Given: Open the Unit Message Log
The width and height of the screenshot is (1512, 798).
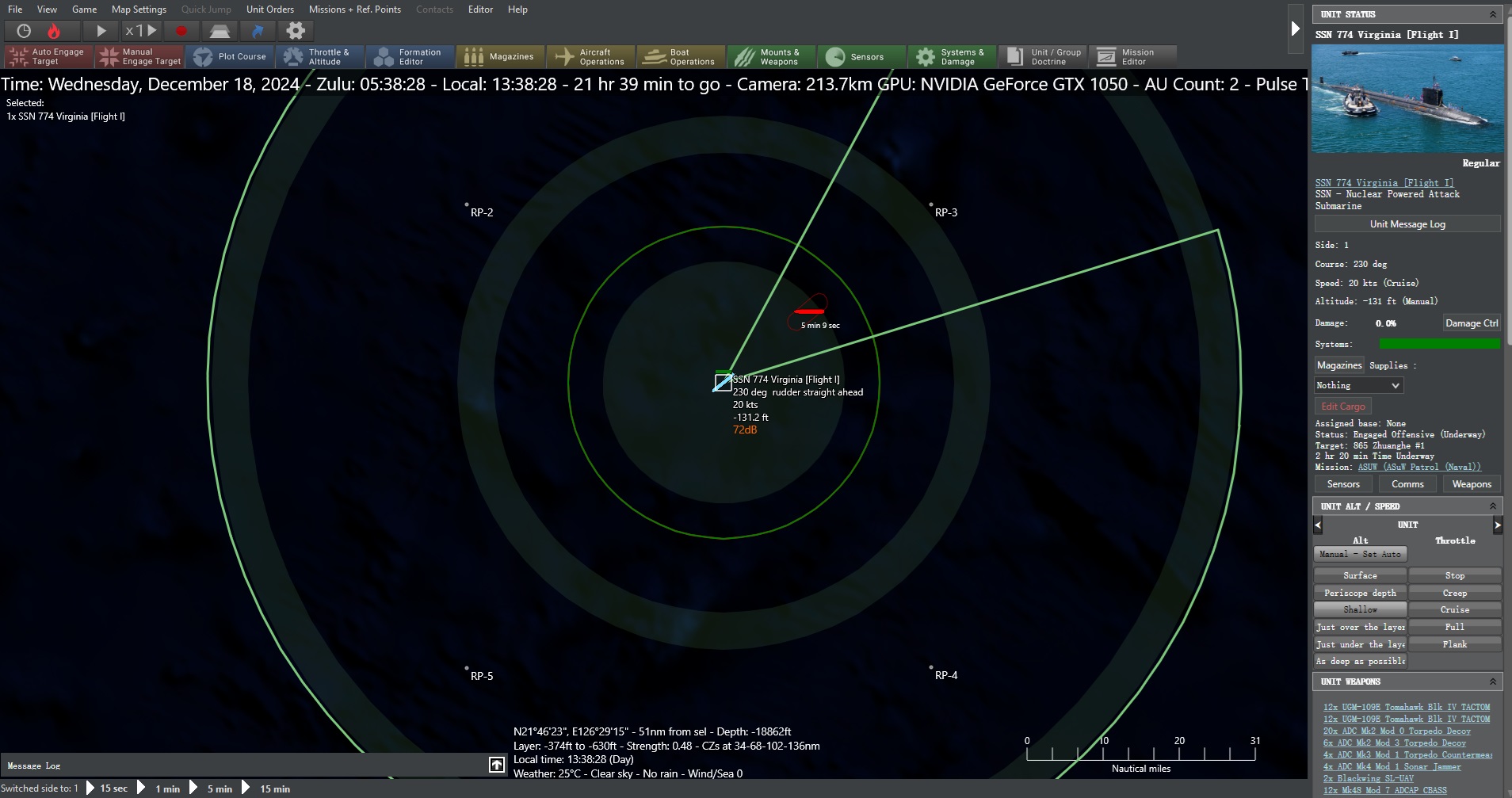Looking at the screenshot, I should (x=1407, y=224).
